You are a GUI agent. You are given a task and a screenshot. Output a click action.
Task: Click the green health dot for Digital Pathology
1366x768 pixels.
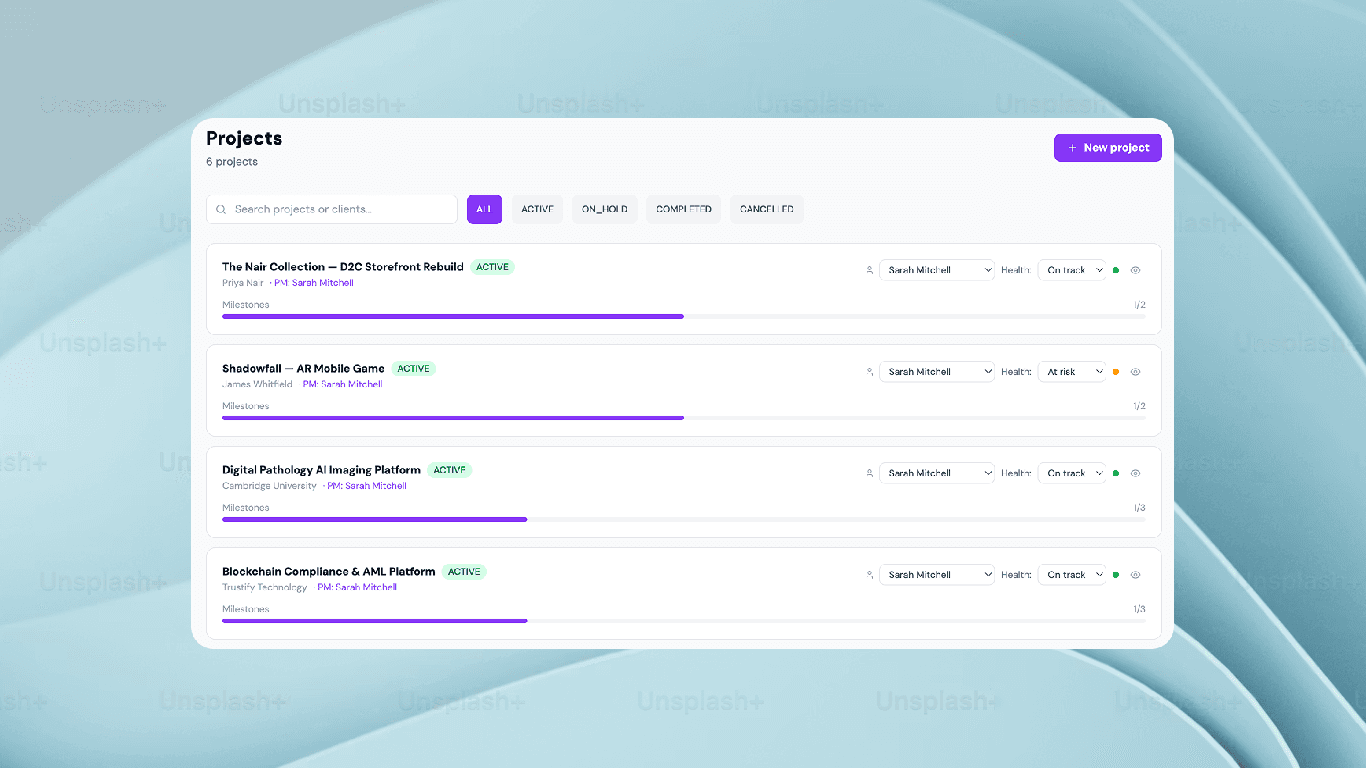(1116, 473)
